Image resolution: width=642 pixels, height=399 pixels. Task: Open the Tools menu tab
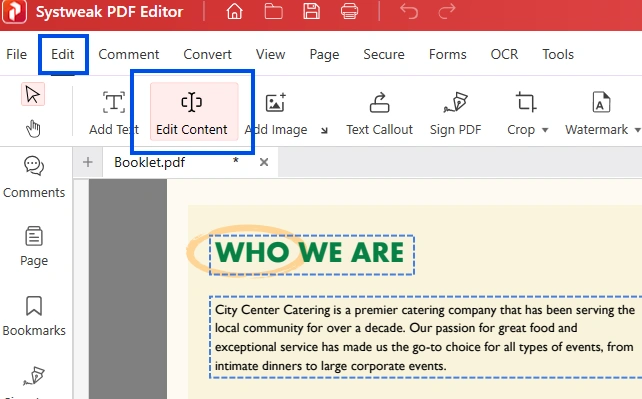(x=558, y=54)
